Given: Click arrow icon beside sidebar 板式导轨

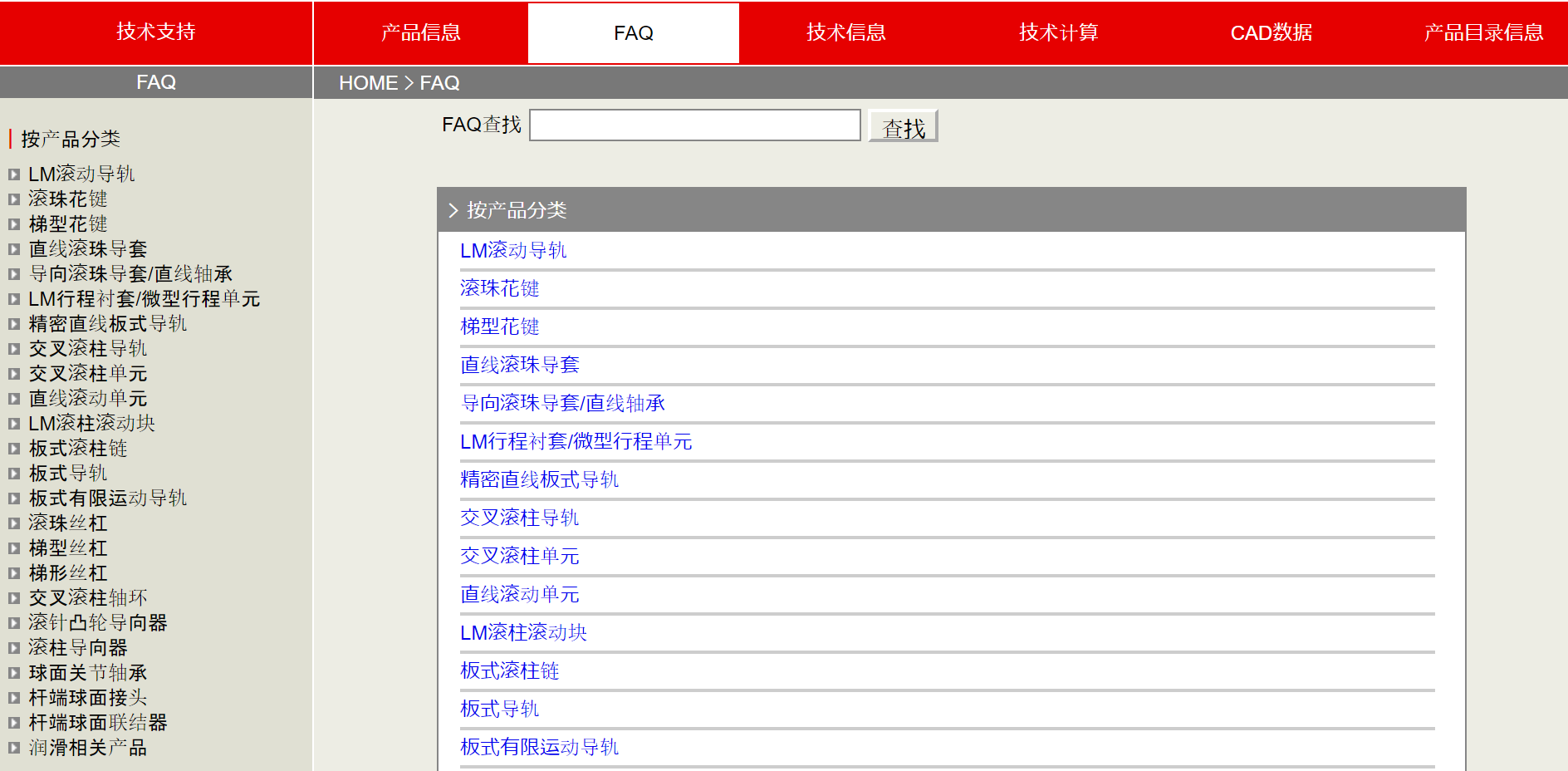Looking at the screenshot, I should [14, 474].
